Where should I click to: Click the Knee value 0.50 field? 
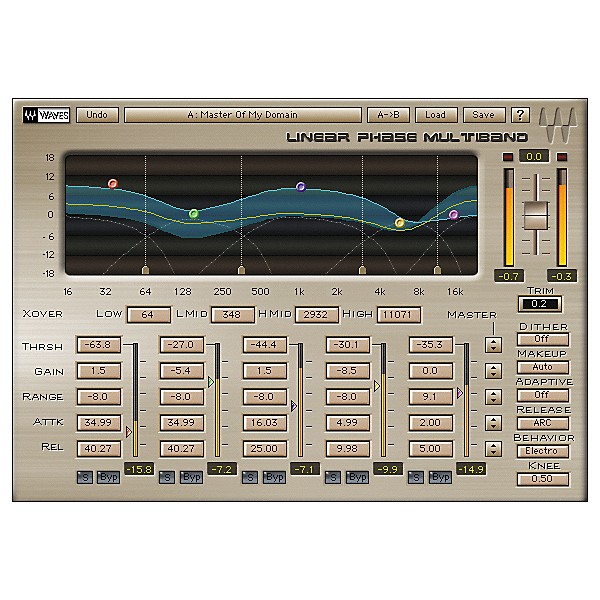pos(543,479)
